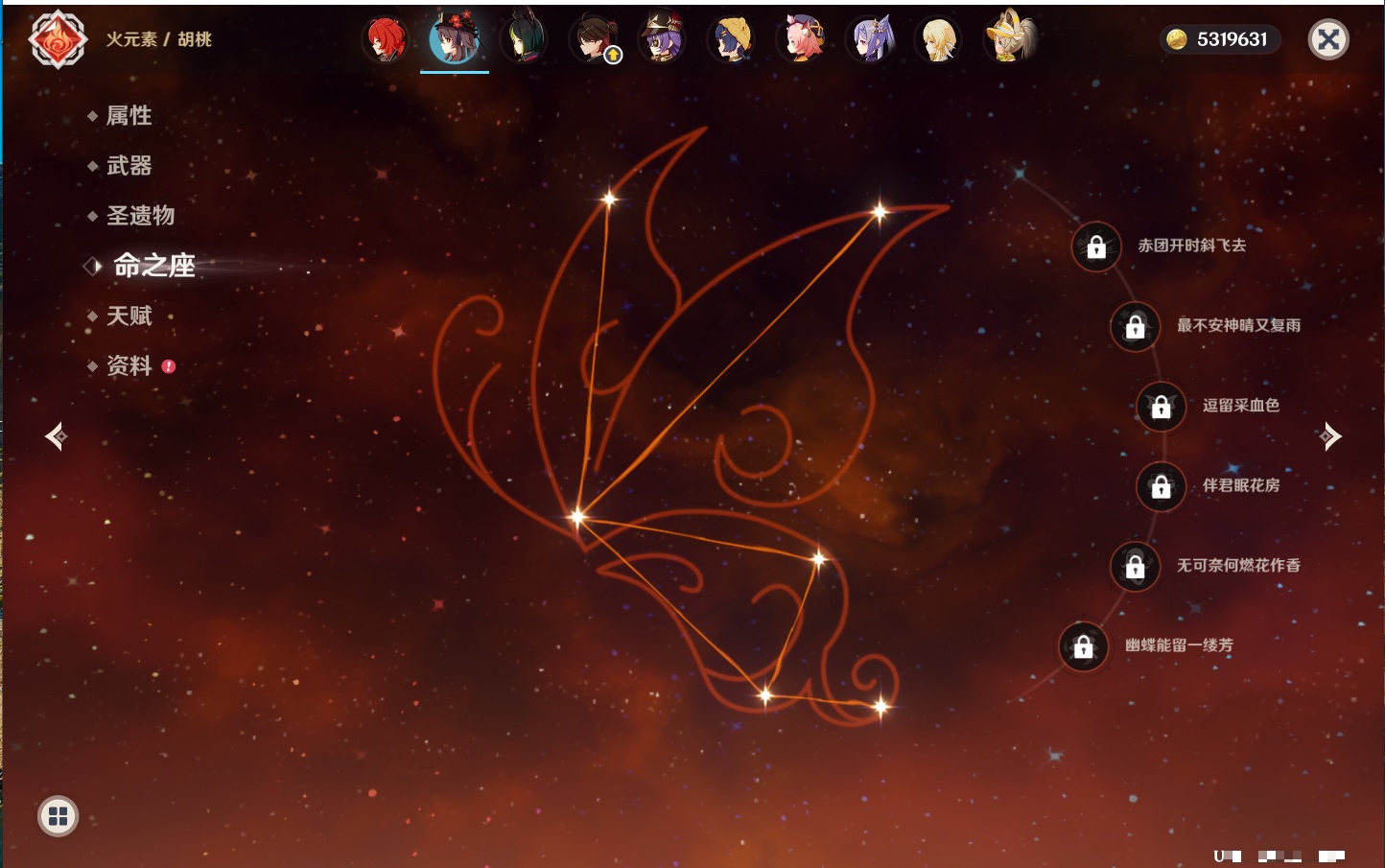Select the Hu Tao avatar with flower hat

tap(455, 38)
